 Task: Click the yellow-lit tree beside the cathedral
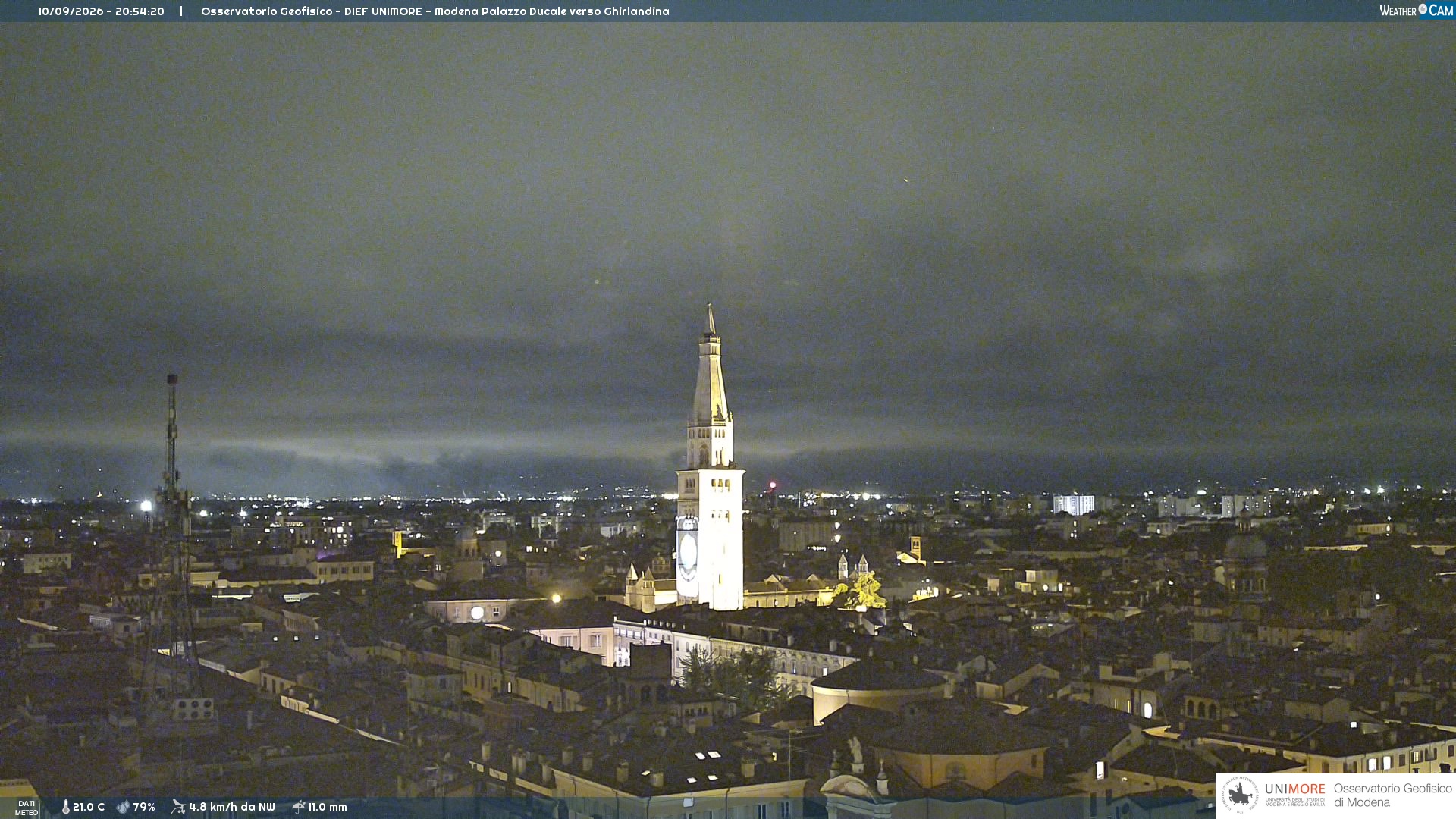(863, 591)
